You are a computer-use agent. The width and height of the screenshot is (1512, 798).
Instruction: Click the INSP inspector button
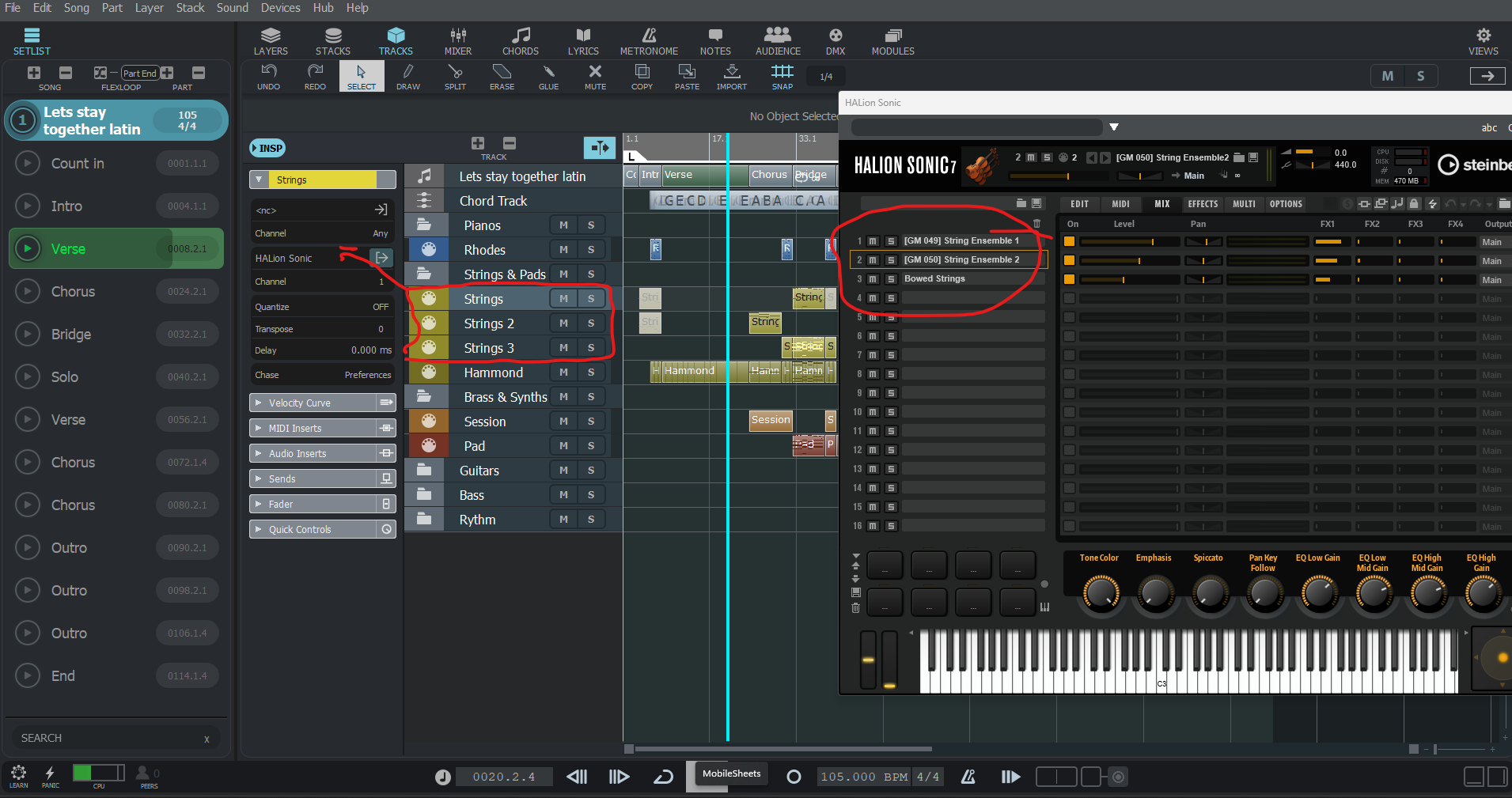267,148
